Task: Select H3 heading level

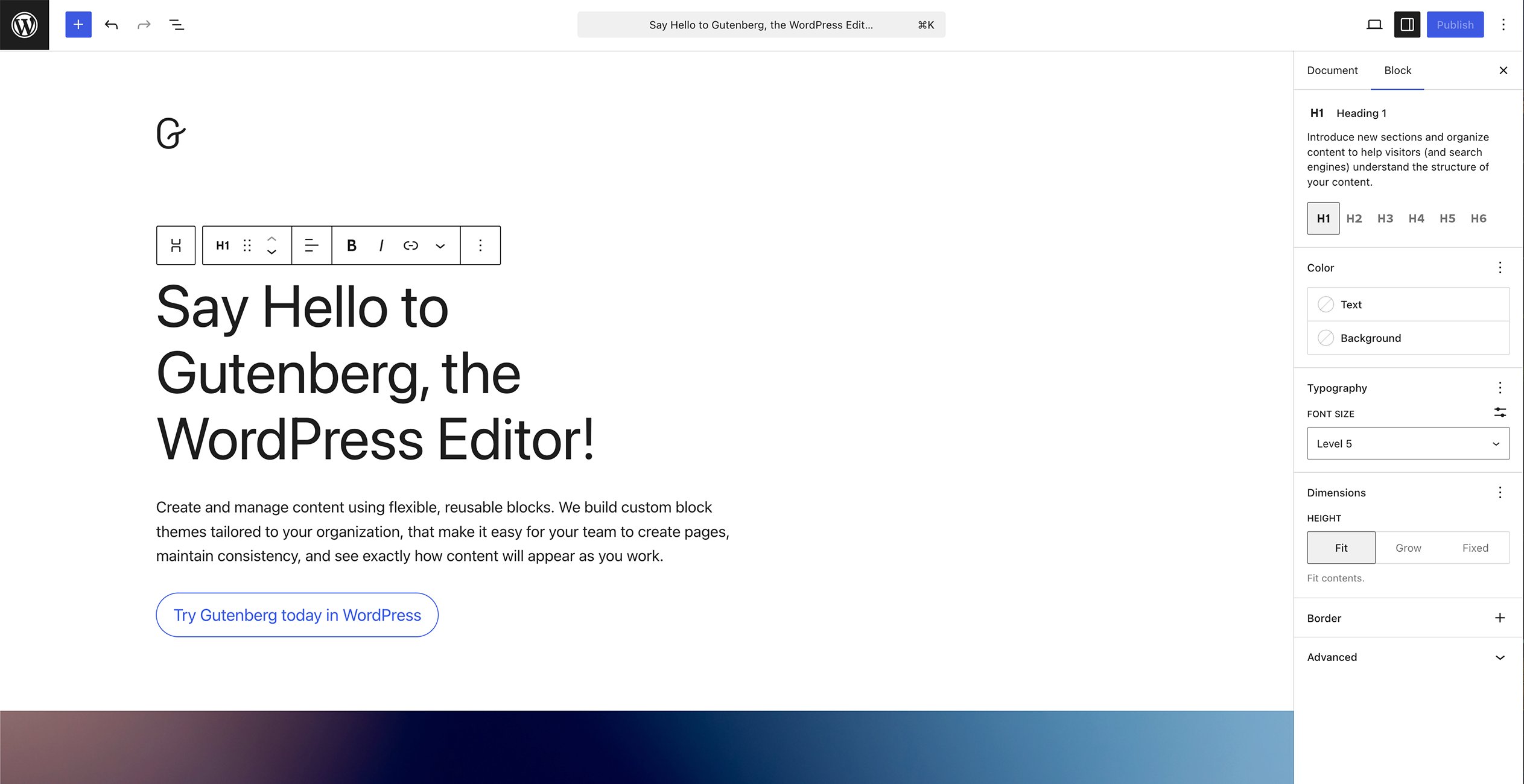Action: pyautogui.click(x=1385, y=218)
